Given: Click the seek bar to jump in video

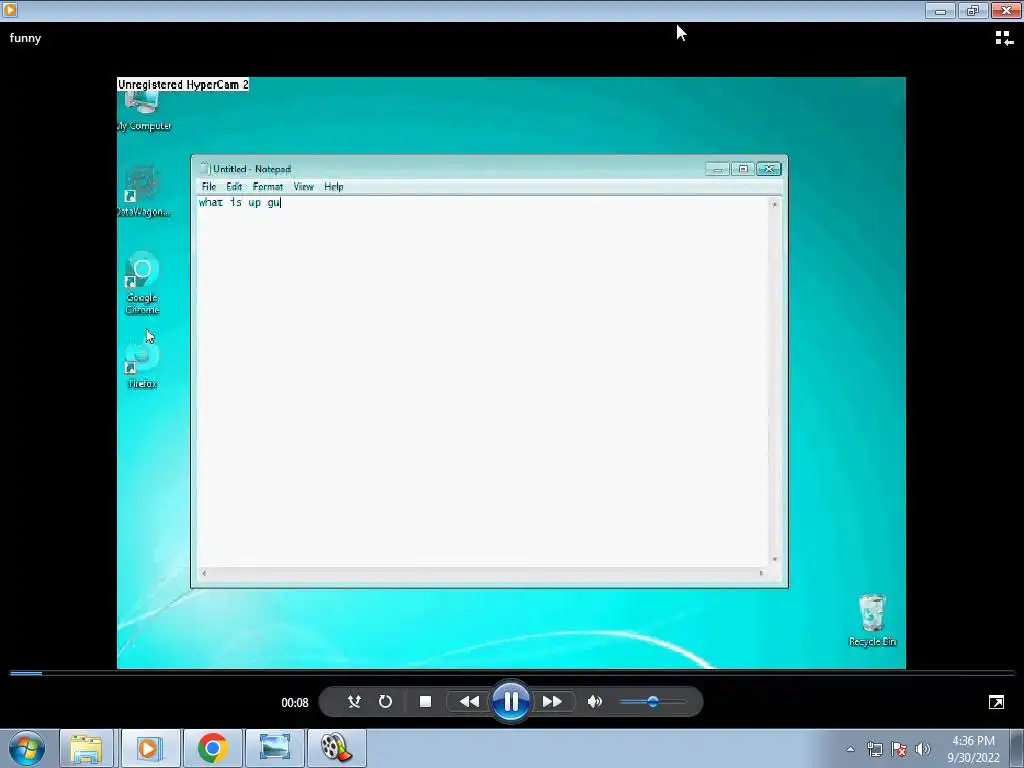Looking at the screenshot, I should (x=512, y=673).
